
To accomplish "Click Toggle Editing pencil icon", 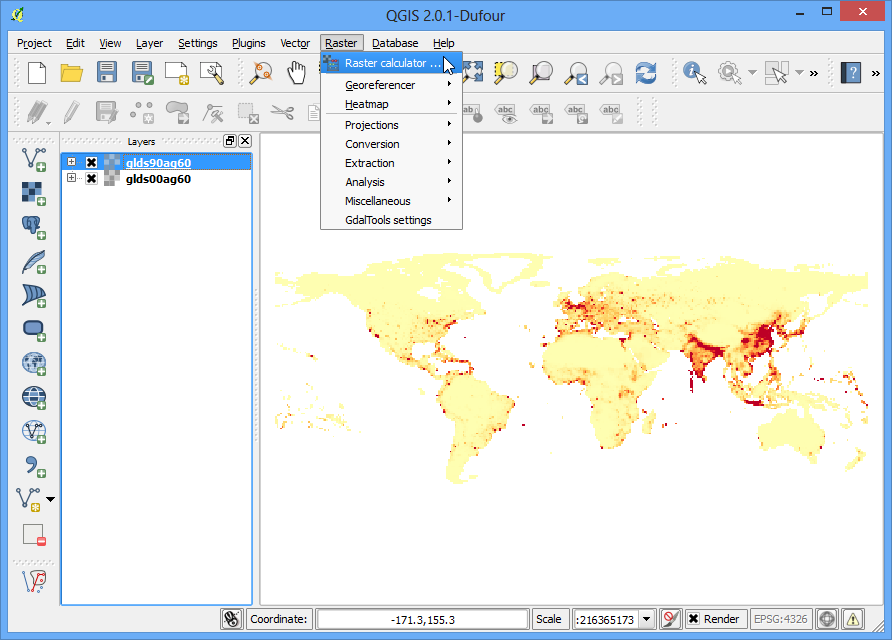I will (x=71, y=112).
